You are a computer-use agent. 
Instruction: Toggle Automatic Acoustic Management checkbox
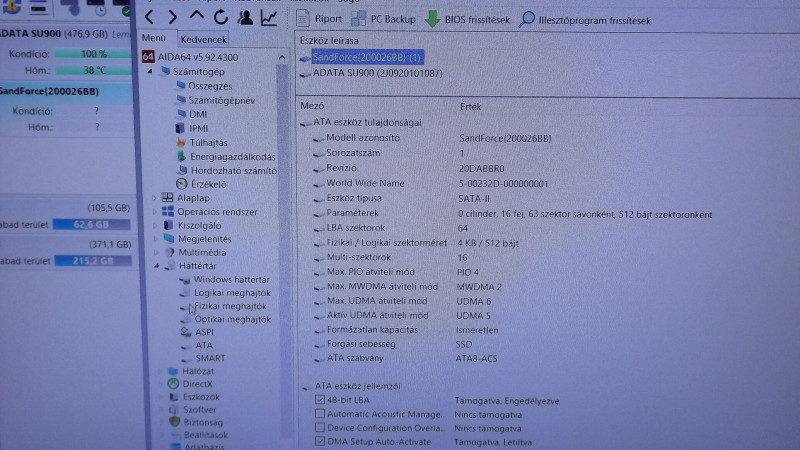pyautogui.click(x=320, y=413)
